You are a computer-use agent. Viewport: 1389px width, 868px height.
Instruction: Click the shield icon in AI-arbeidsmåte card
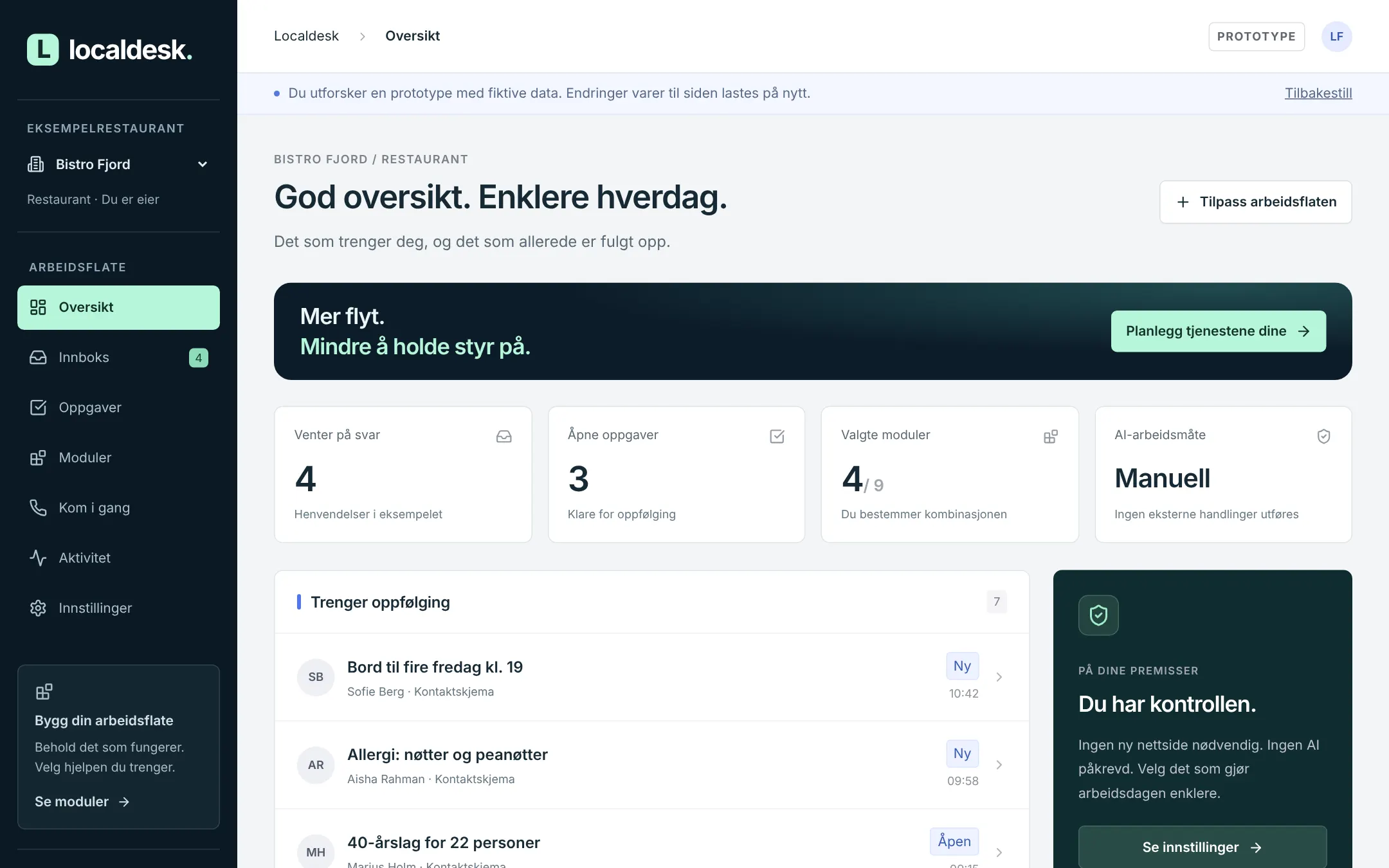pos(1323,437)
